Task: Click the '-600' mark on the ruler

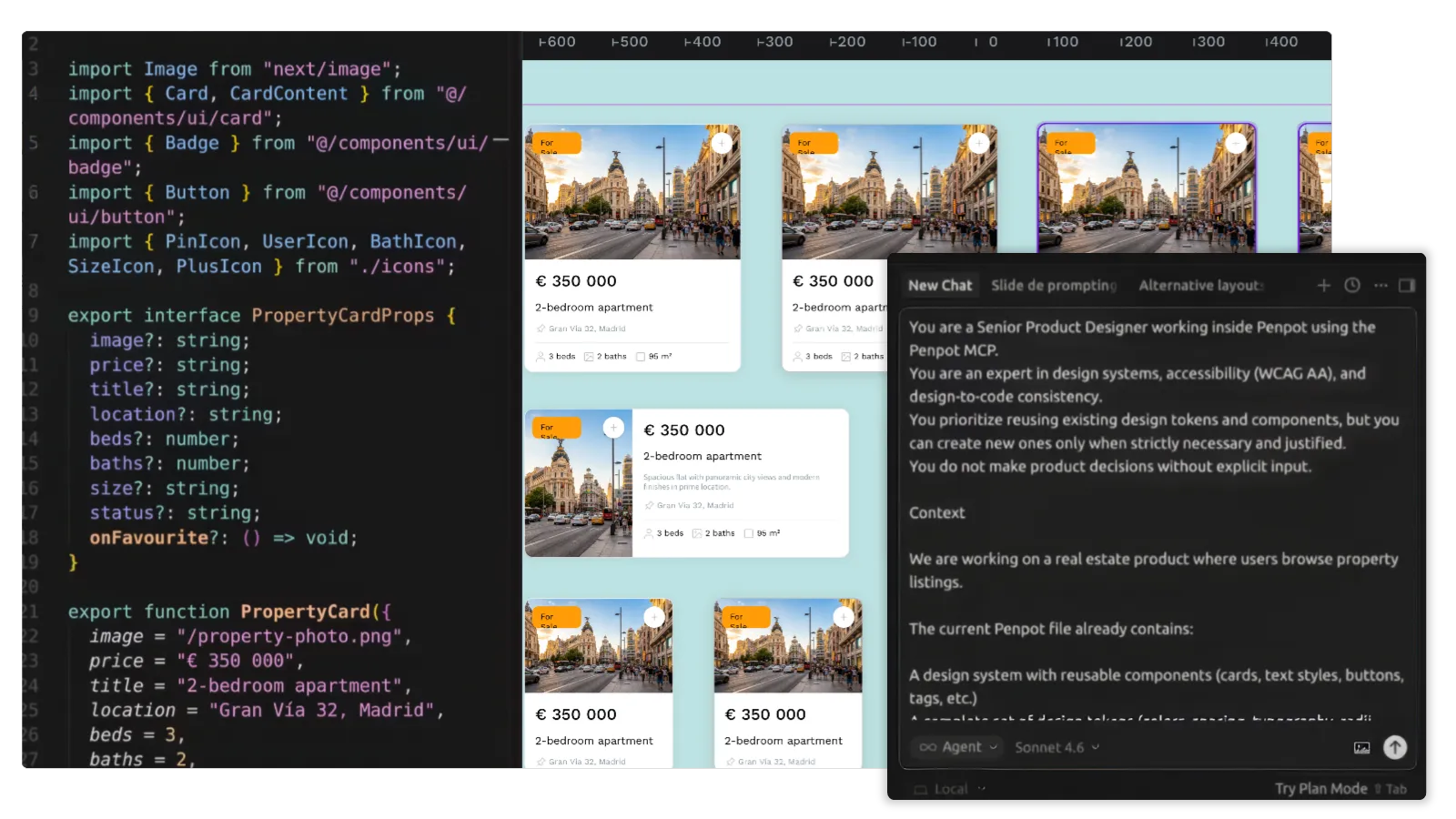Action: pos(557,42)
